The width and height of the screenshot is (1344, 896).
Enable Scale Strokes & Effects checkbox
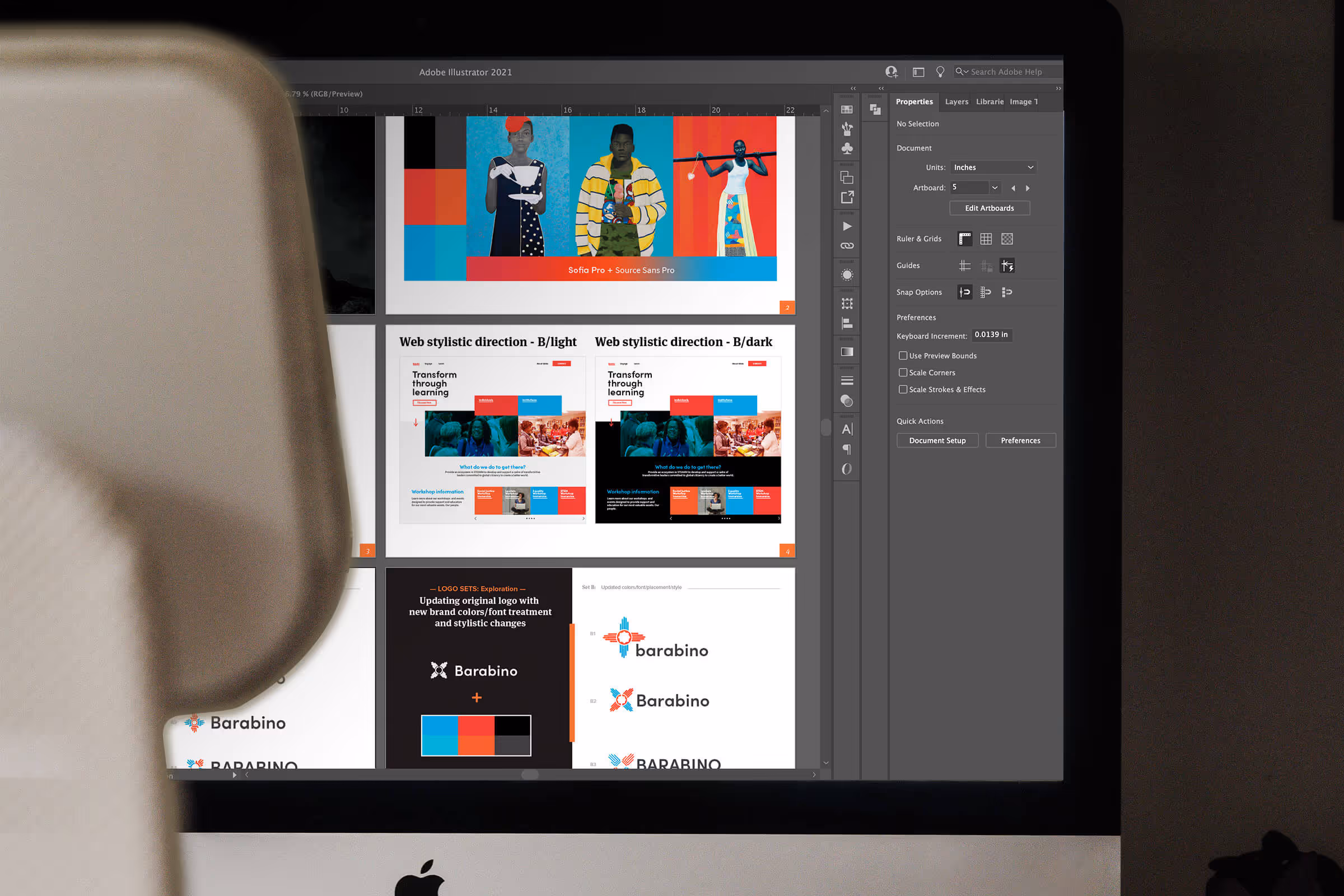point(903,389)
